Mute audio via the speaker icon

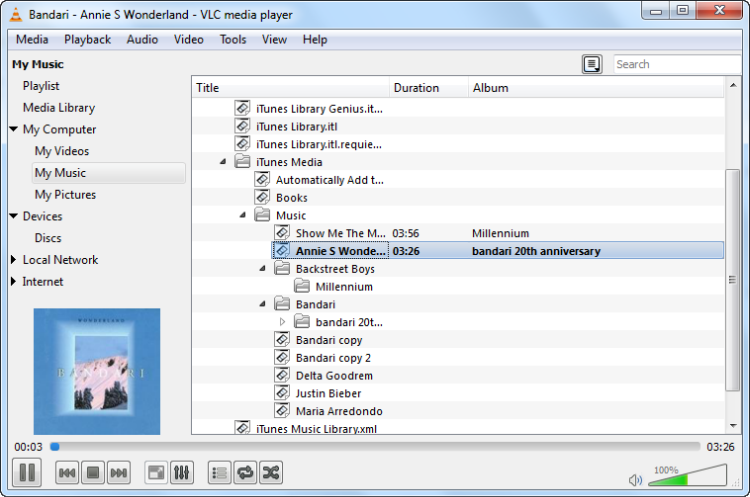[x=635, y=480]
